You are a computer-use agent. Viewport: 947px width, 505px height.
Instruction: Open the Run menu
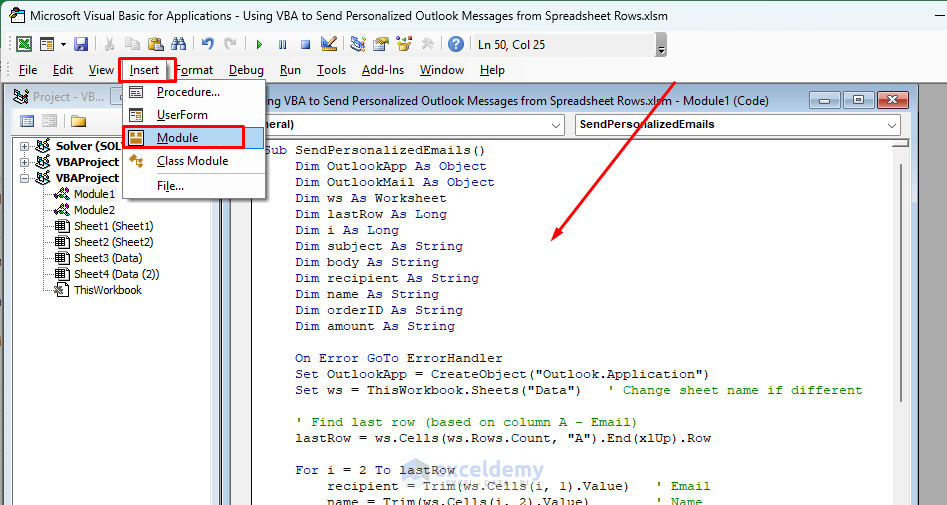pos(290,70)
